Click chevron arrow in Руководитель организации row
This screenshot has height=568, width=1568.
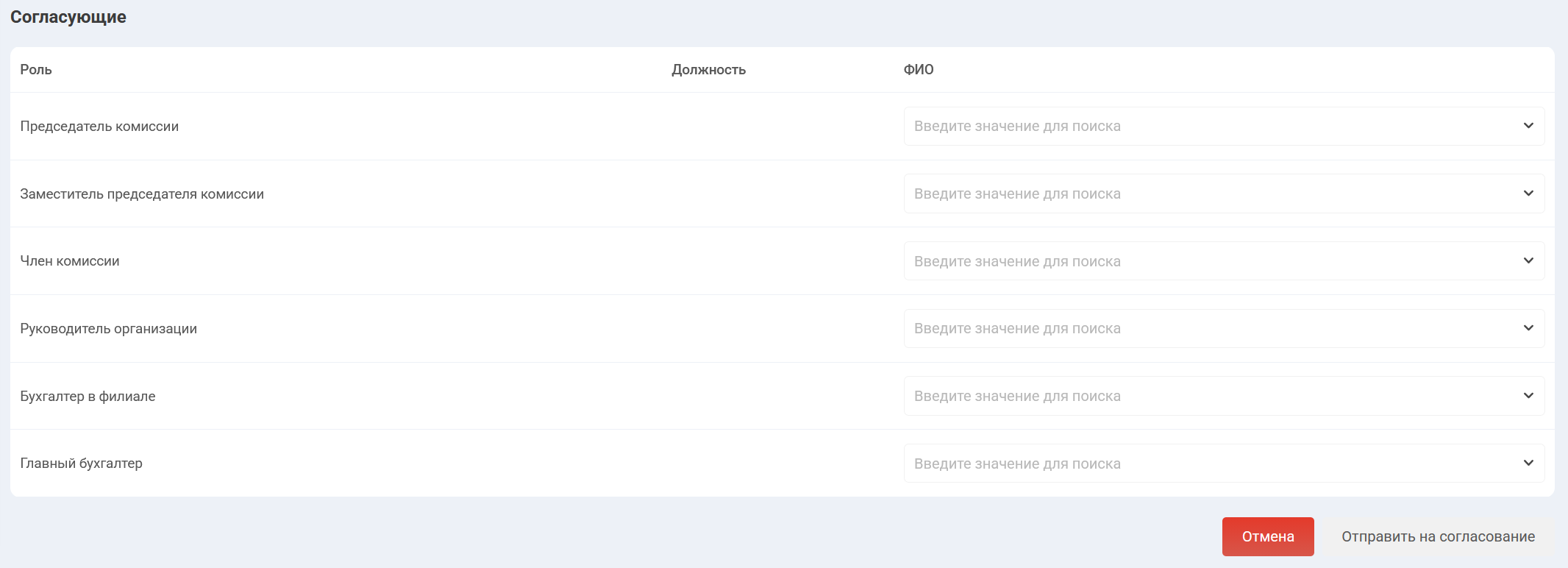click(1528, 328)
